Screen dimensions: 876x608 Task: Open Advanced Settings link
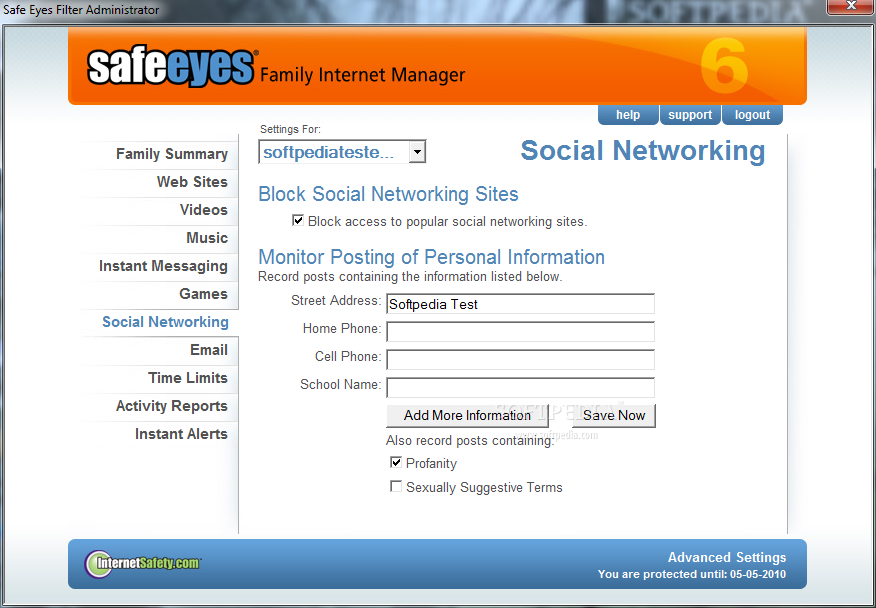pyautogui.click(x=727, y=557)
